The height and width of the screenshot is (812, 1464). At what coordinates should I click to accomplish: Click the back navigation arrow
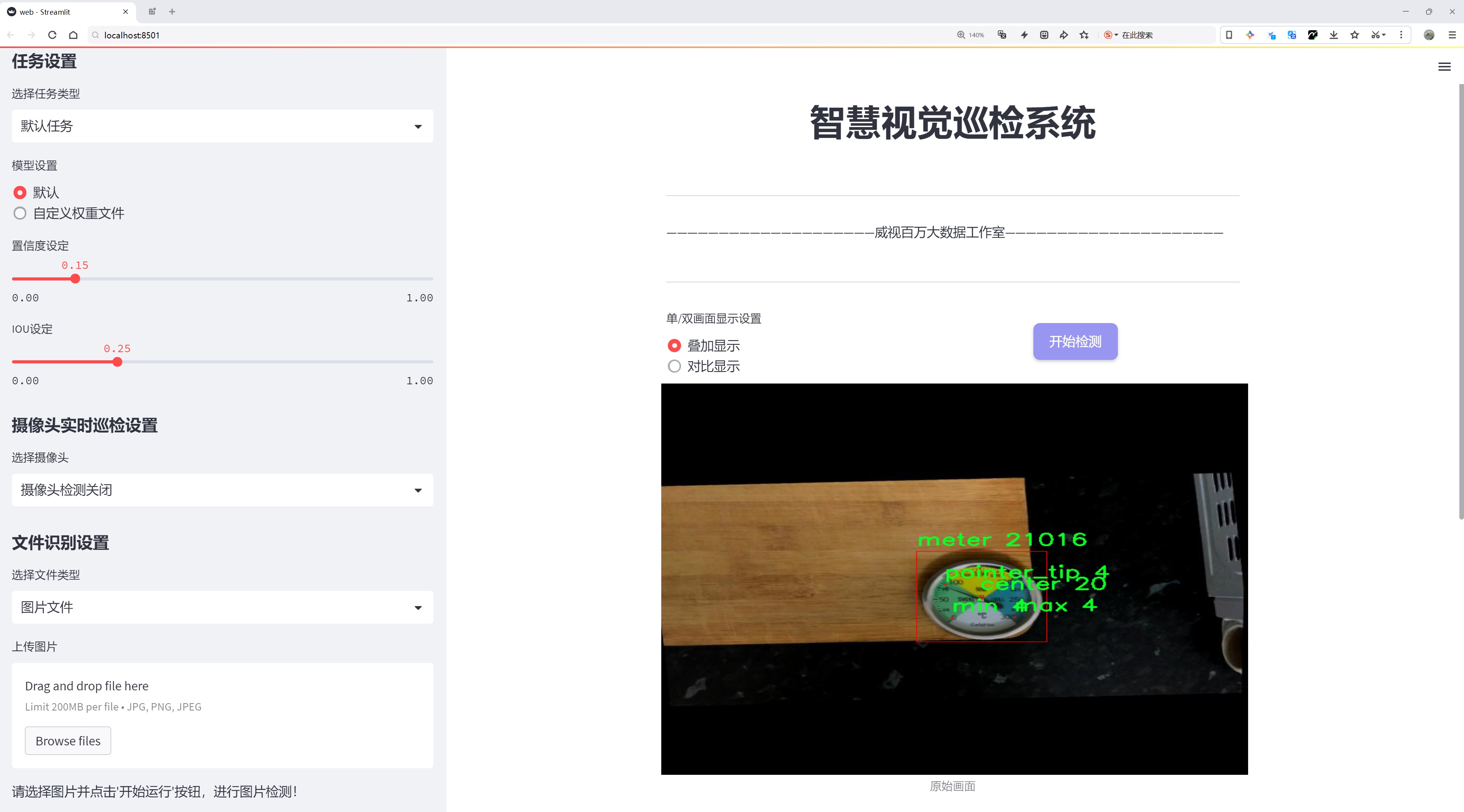coord(11,35)
